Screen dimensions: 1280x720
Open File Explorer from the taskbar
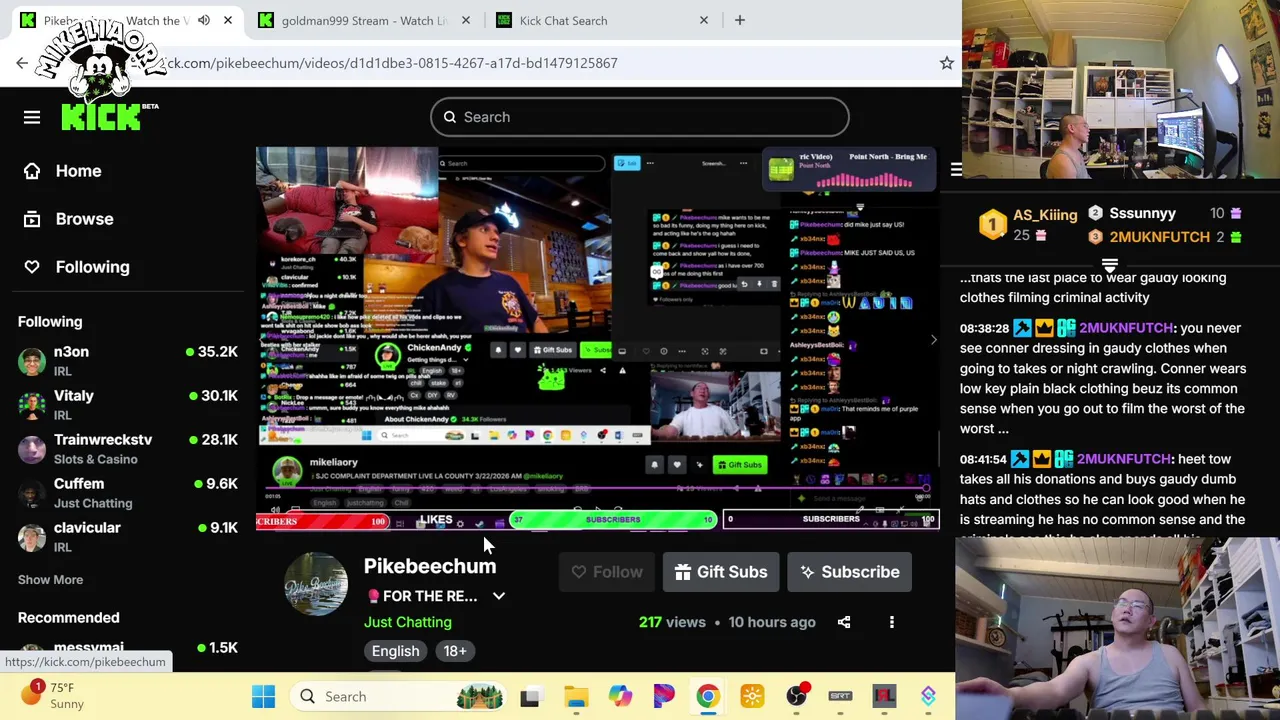coord(576,696)
